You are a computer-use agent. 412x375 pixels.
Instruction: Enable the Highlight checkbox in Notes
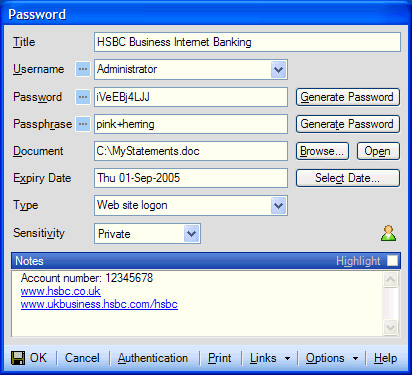[392, 261]
